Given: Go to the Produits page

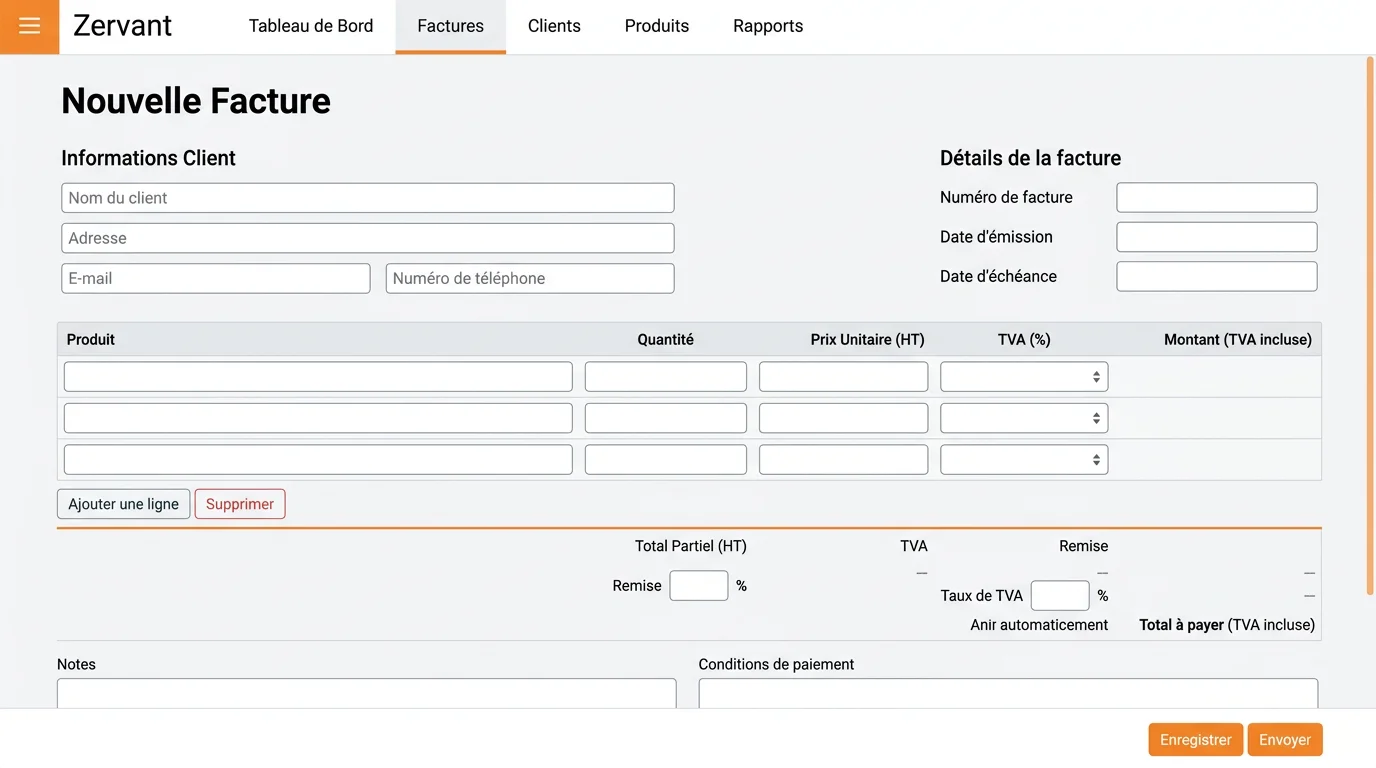Looking at the screenshot, I should [656, 25].
